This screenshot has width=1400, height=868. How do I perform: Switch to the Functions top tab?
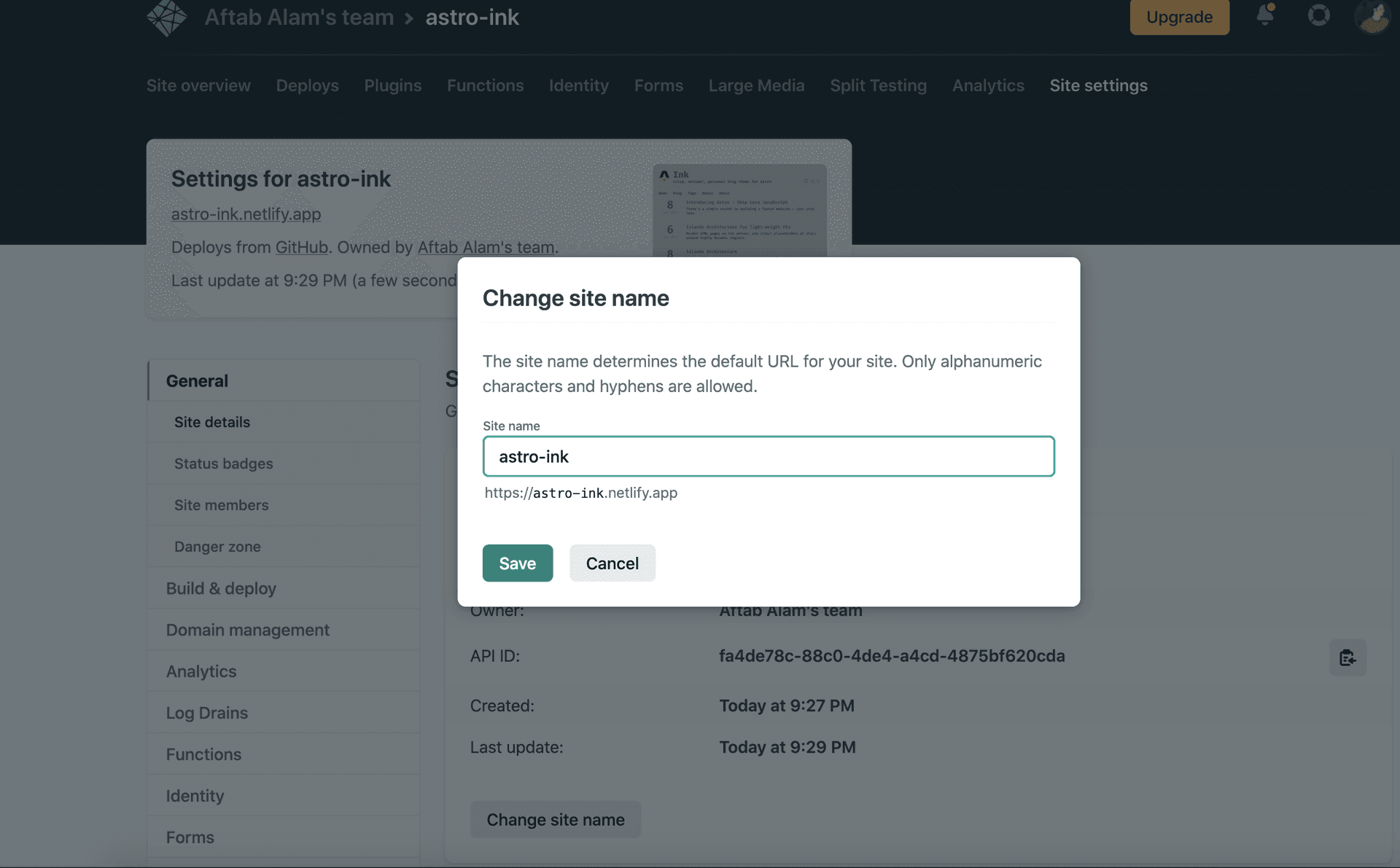pyautogui.click(x=485, y=85)
